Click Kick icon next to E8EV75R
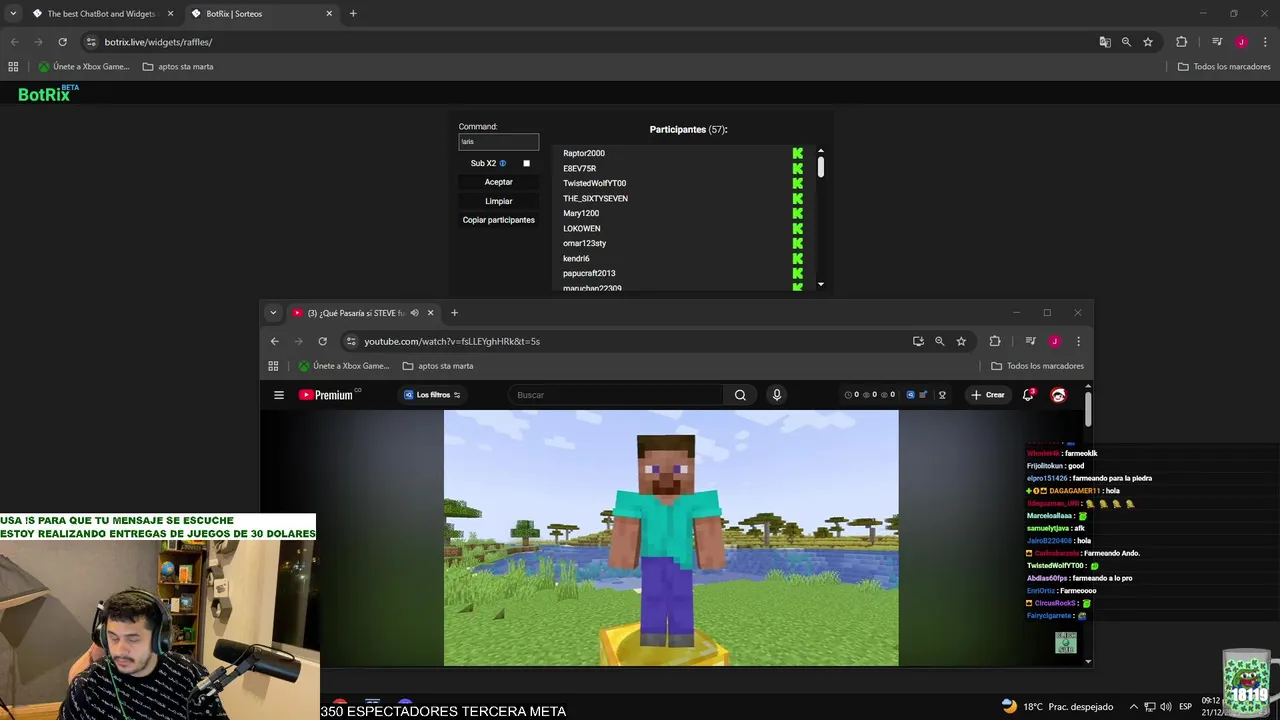1280x720 pixels. [798, 169]
